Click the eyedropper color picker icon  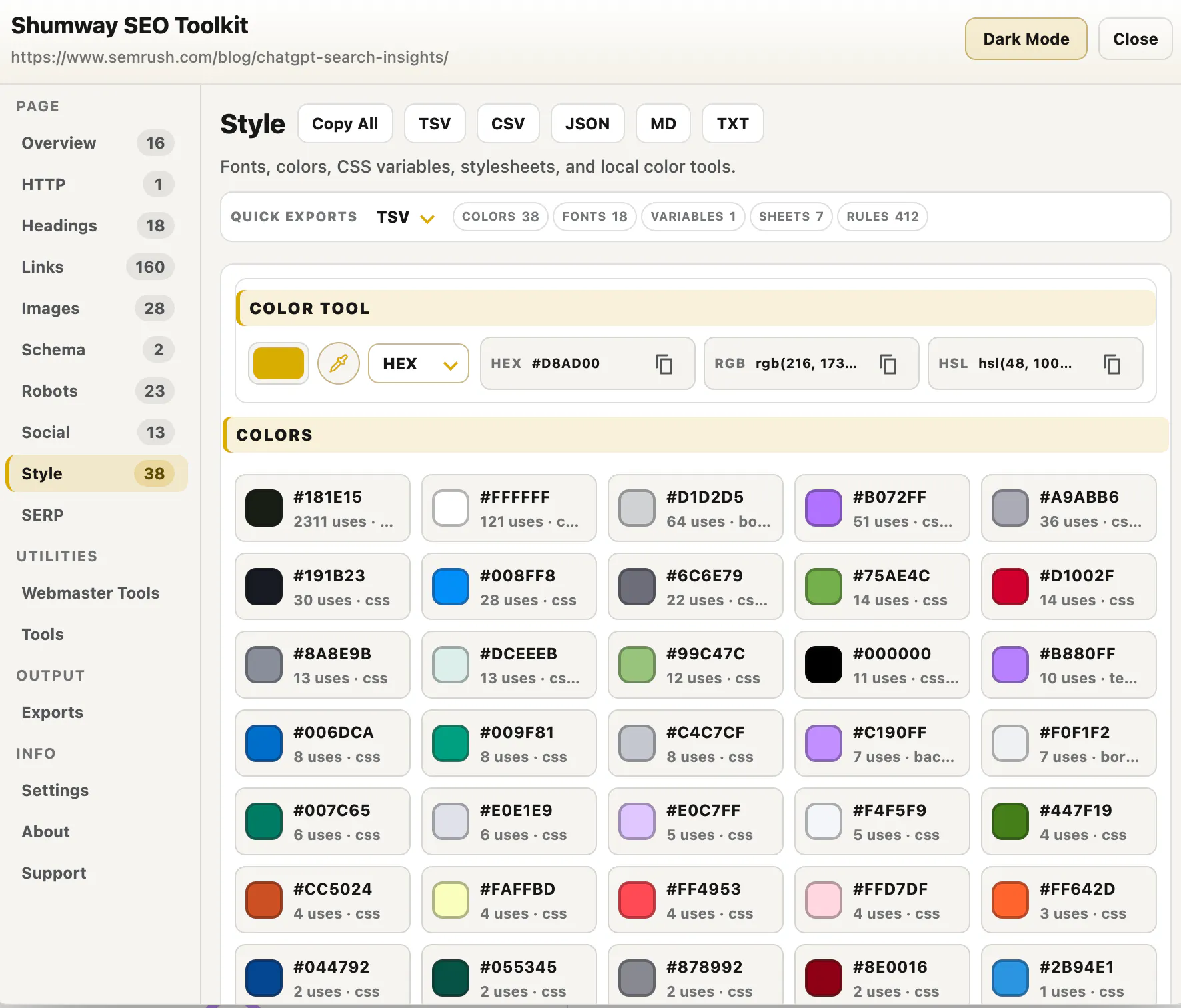(339, 363)
